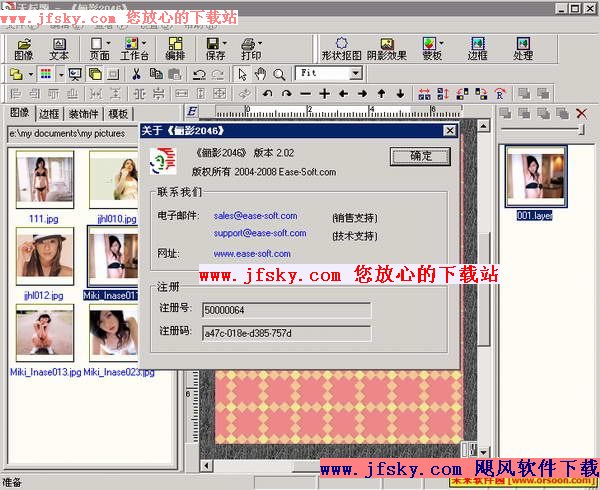Expand the 保存 dropdown arrow
600x490 pixels.
click(225, 43)
